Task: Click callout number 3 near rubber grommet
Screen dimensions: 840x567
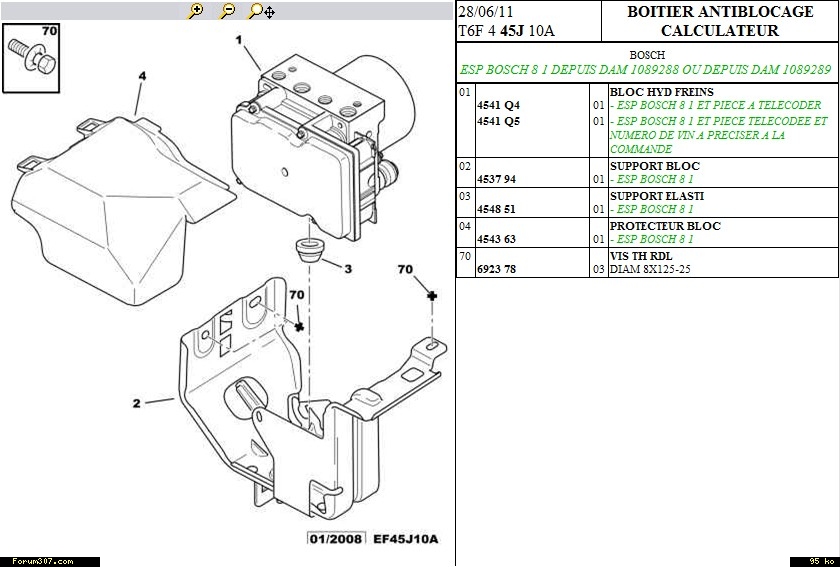Action: [347, 269]
